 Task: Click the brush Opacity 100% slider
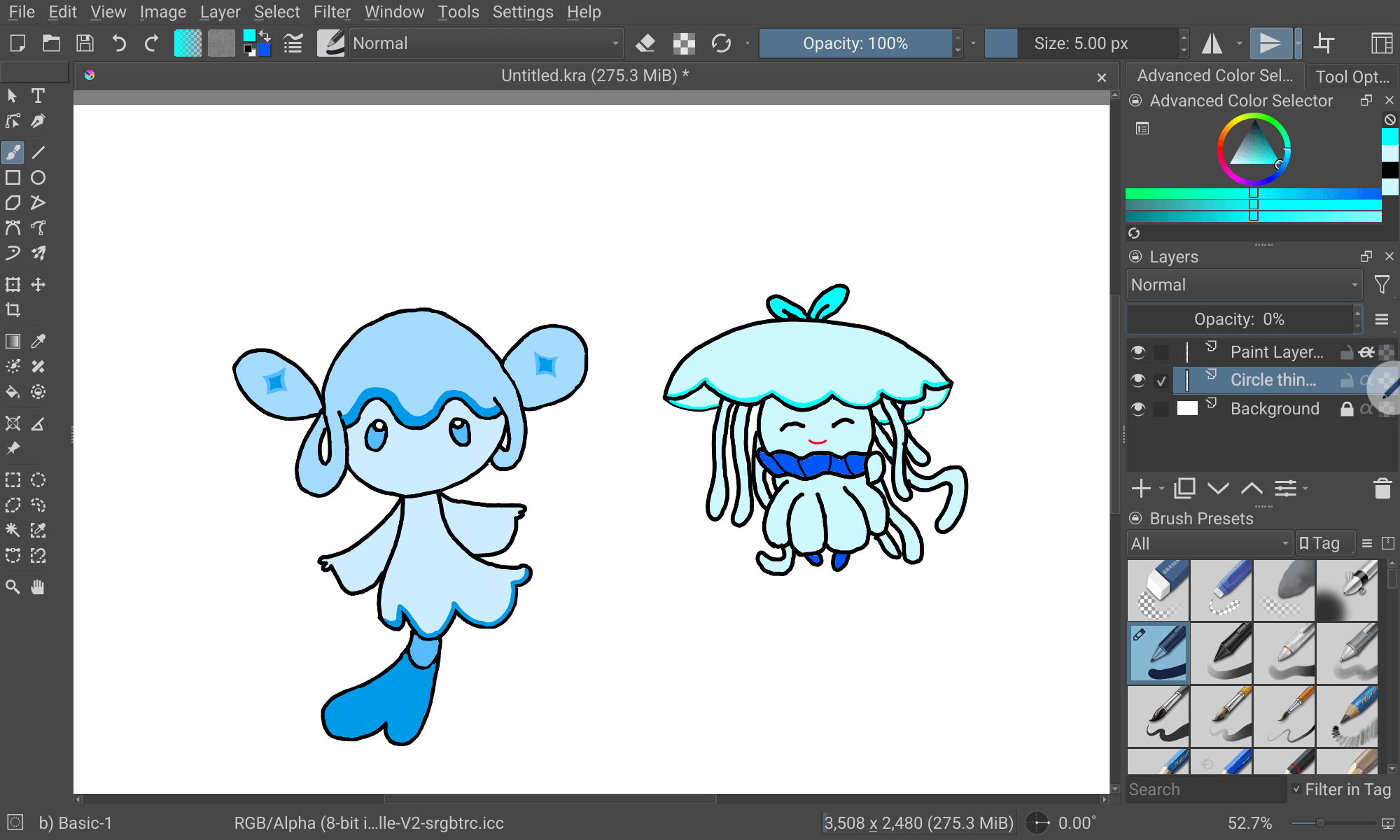tap(855, 43)
